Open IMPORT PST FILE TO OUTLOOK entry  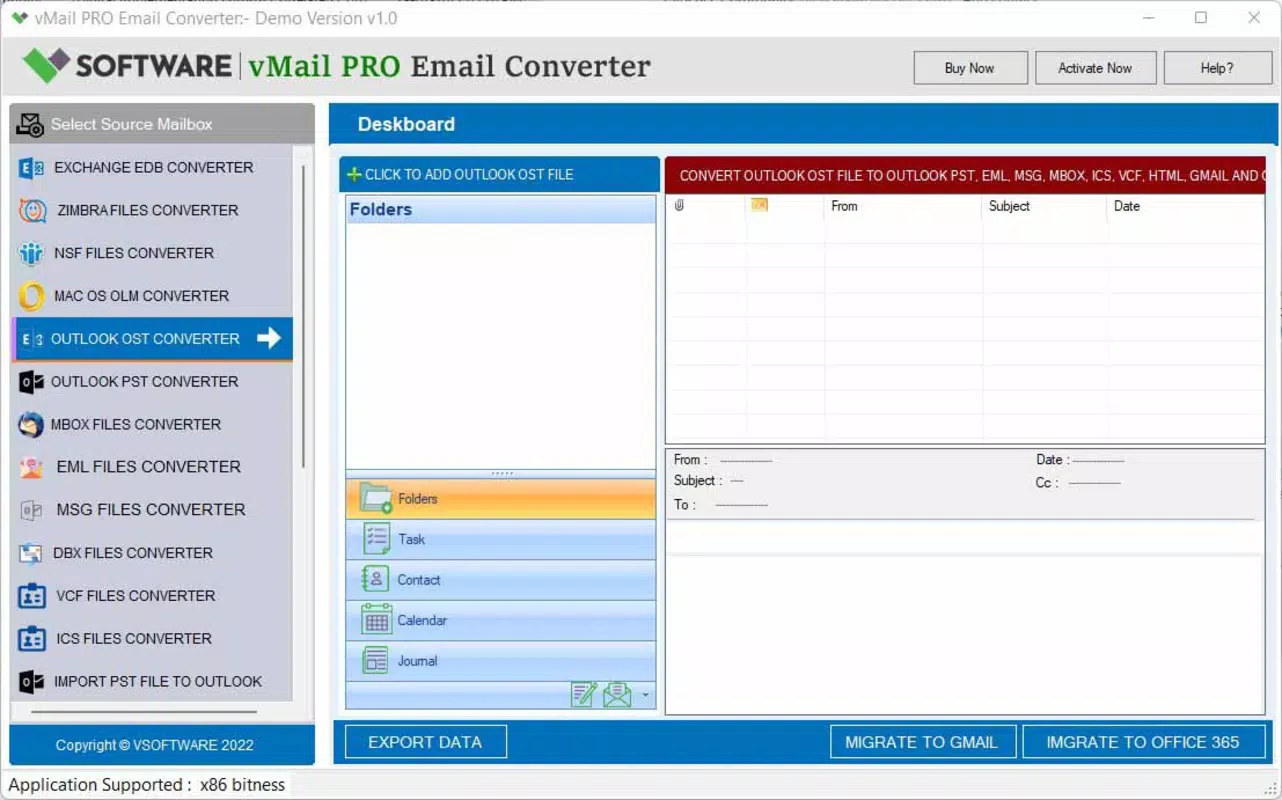[x=152, y=682]
